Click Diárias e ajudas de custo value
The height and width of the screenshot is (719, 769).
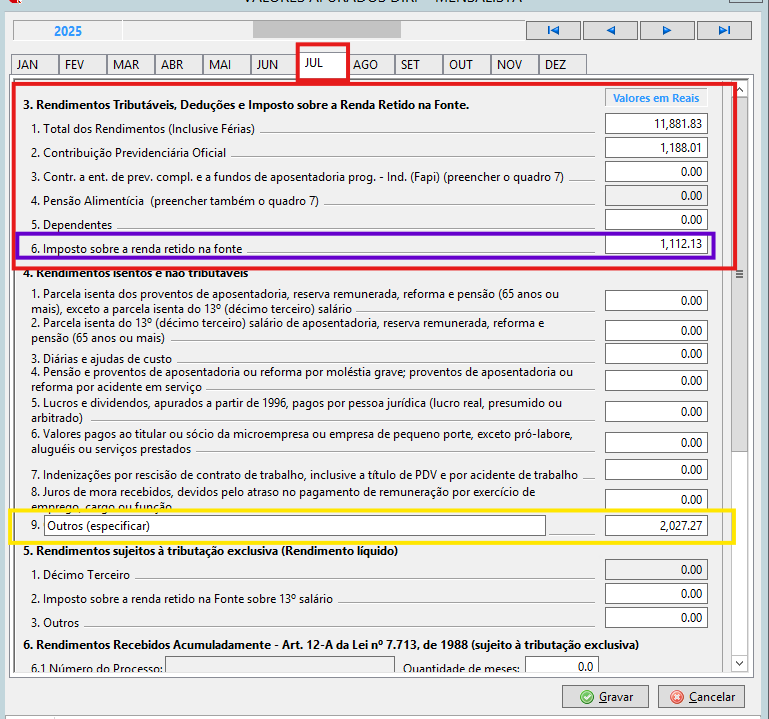point(656,354)
